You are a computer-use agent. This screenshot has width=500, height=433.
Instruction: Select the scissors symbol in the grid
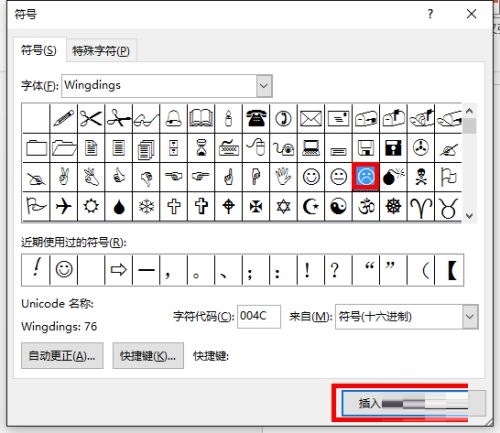tap(91, 118)
